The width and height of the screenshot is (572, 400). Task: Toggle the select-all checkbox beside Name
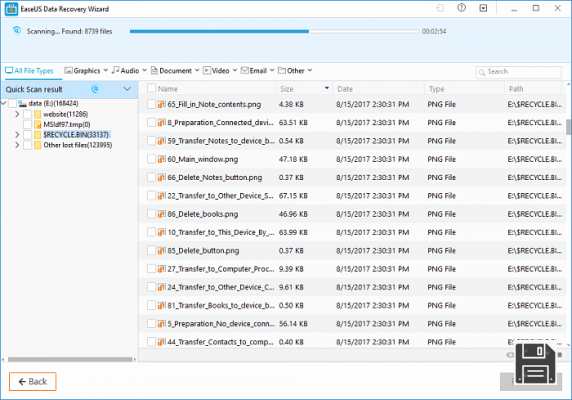(151, 88)
